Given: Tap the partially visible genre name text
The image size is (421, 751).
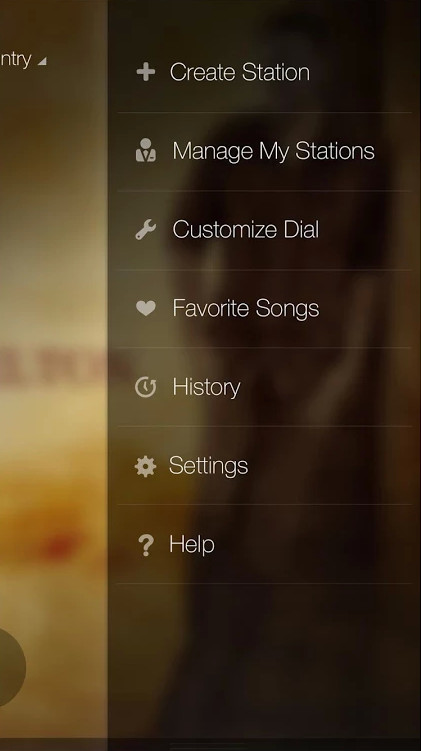Looking at the screenshot, I should tap(16, 59).
